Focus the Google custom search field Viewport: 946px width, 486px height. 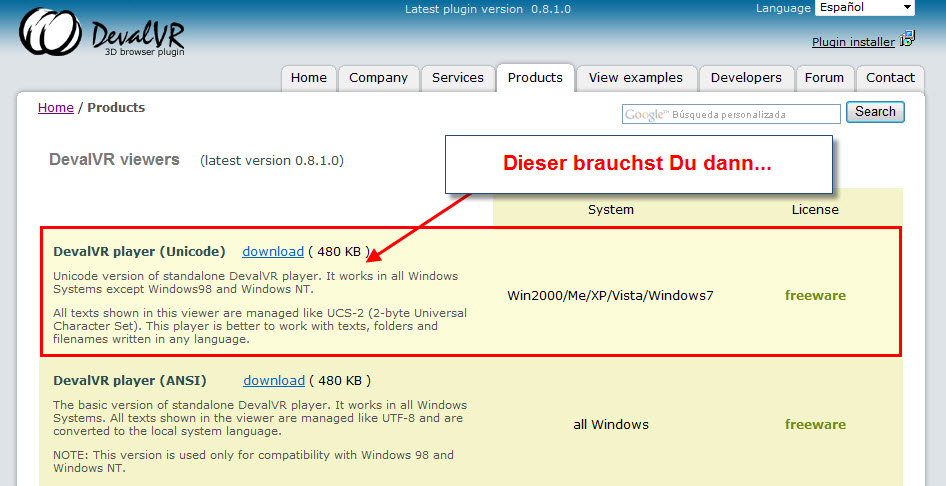(x=731, y=114)
